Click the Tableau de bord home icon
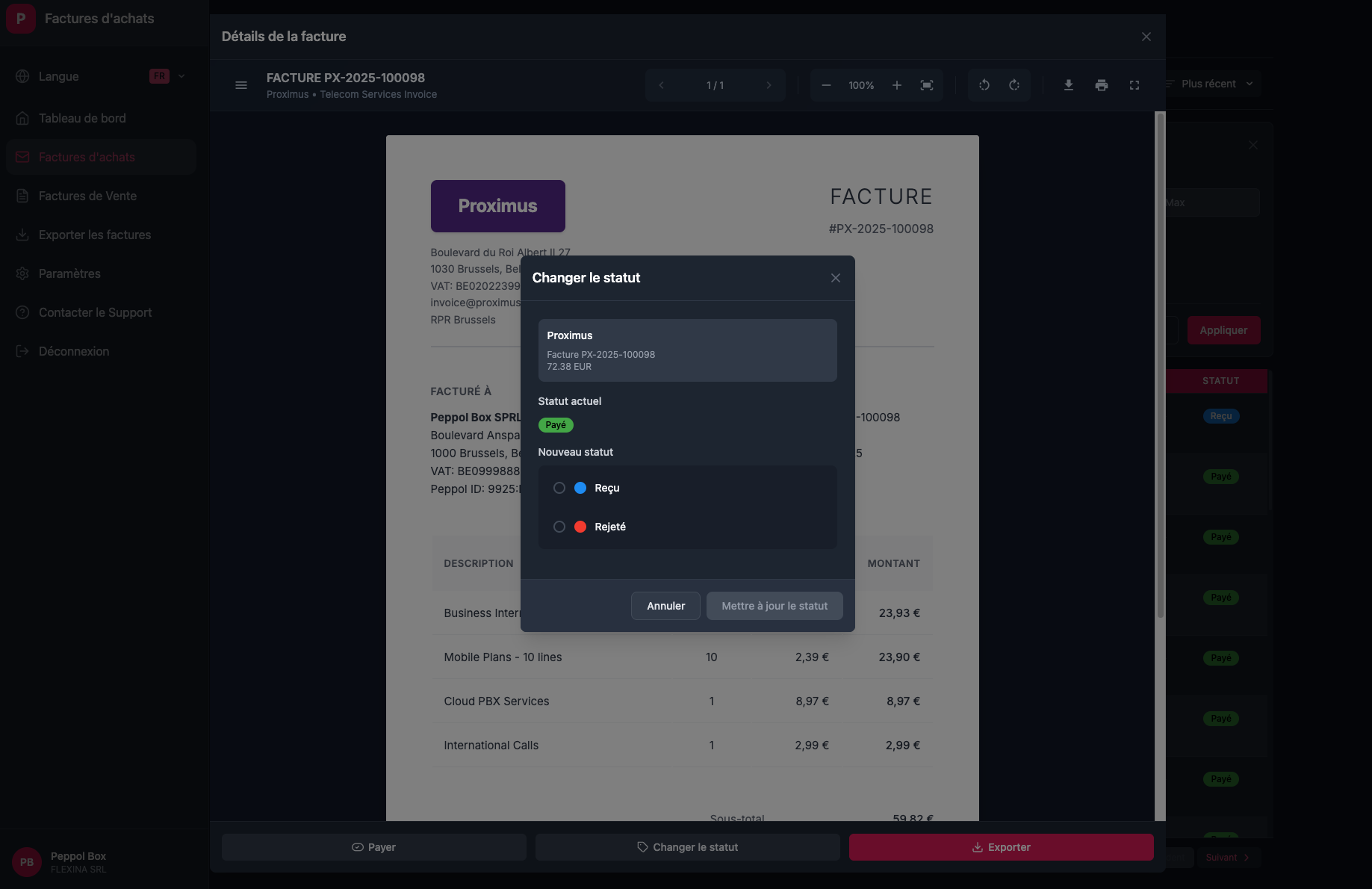The image size is (1372, 889). coord(22,118)
